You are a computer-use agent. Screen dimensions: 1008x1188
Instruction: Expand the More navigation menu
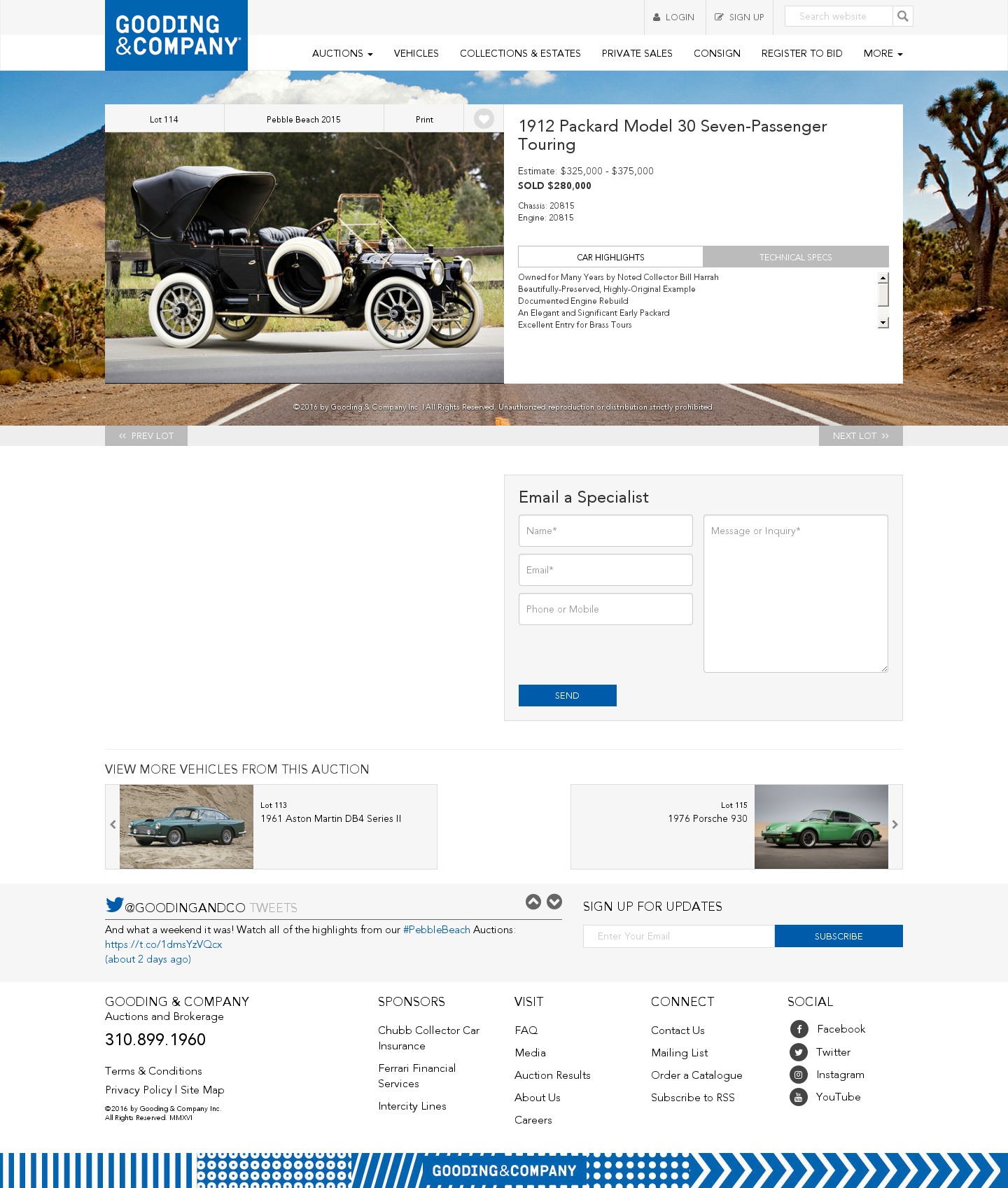883,53
